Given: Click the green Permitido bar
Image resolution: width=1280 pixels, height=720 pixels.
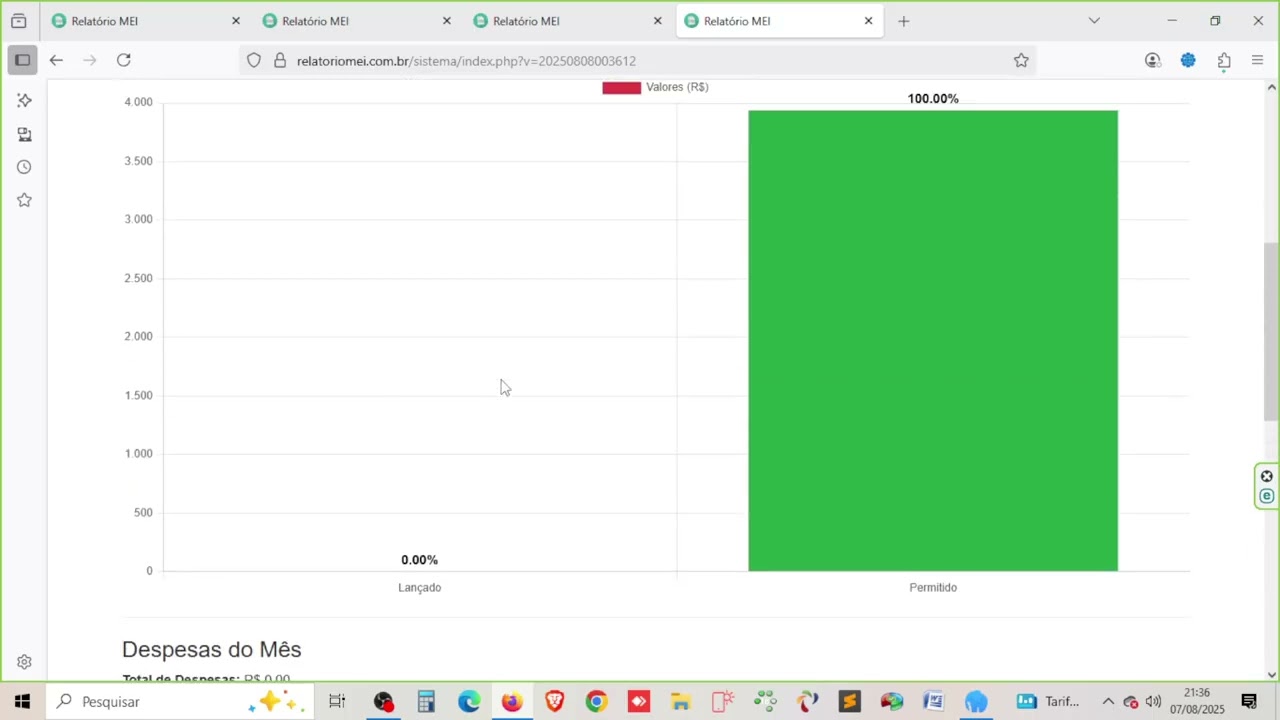Looking at the screenshot, I should click(933, 341).
